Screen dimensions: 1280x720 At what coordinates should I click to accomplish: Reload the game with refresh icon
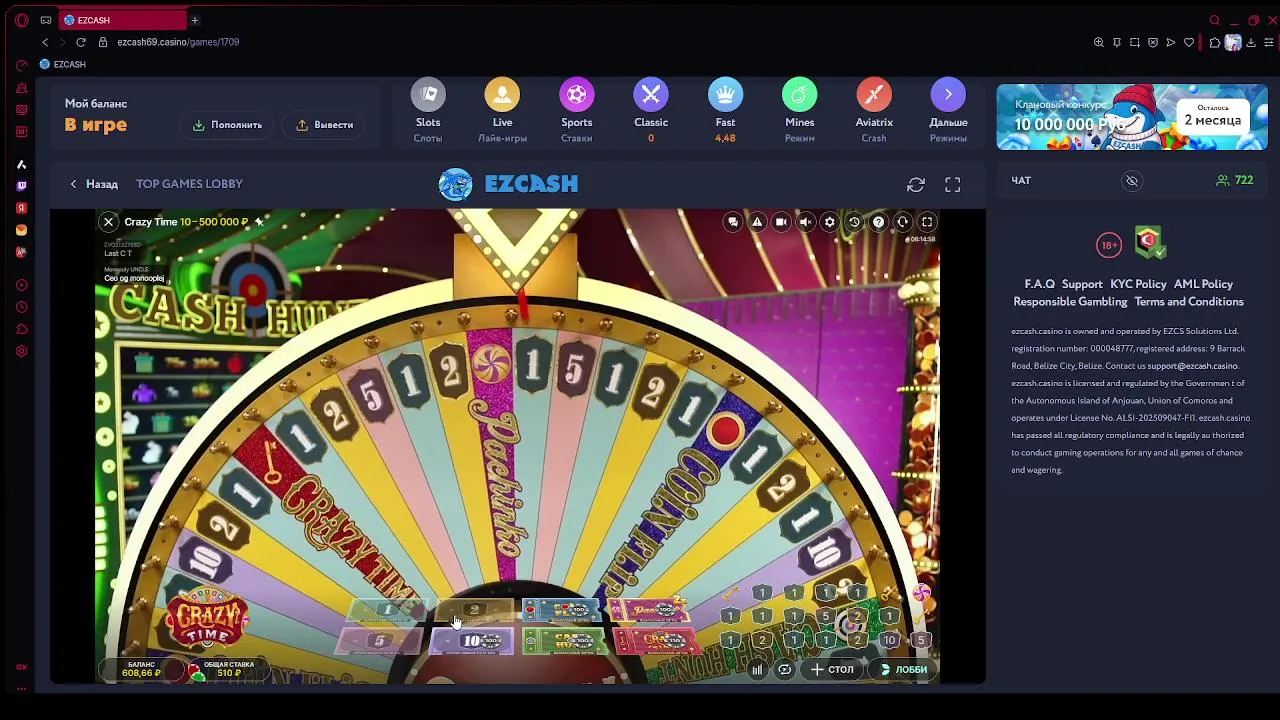(x=916, y=184)
